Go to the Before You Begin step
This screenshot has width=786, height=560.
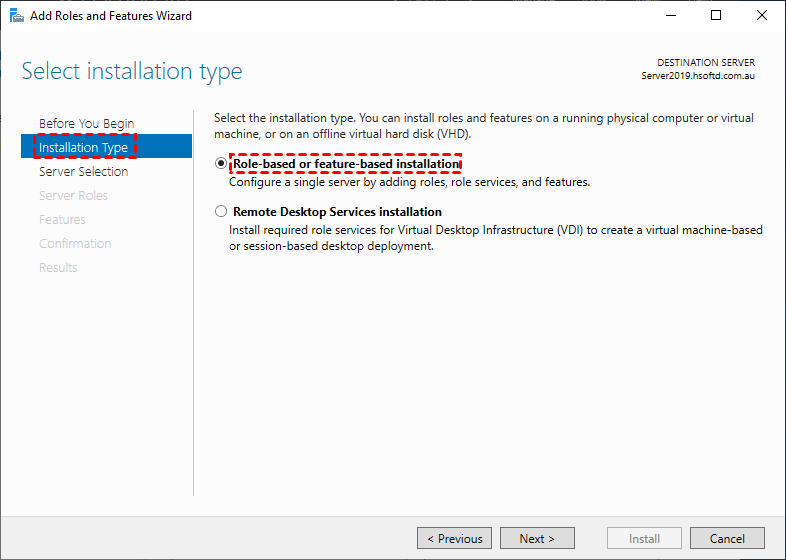pos(87,123)
